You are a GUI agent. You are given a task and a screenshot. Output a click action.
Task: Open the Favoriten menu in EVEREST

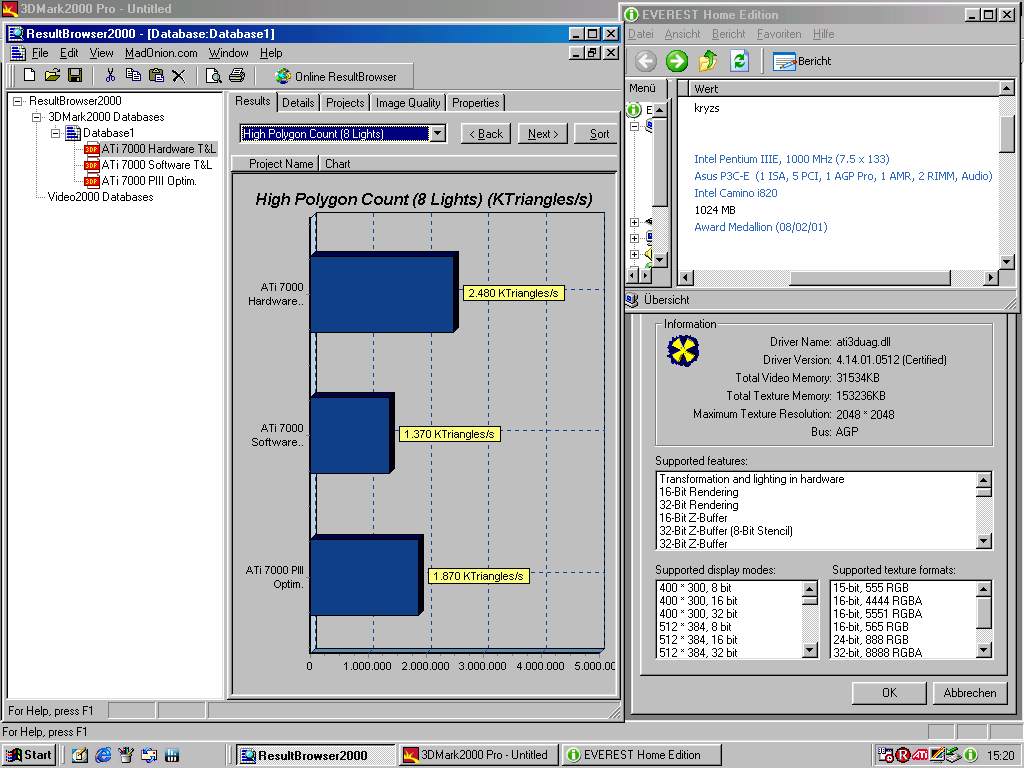pos(779,34)
